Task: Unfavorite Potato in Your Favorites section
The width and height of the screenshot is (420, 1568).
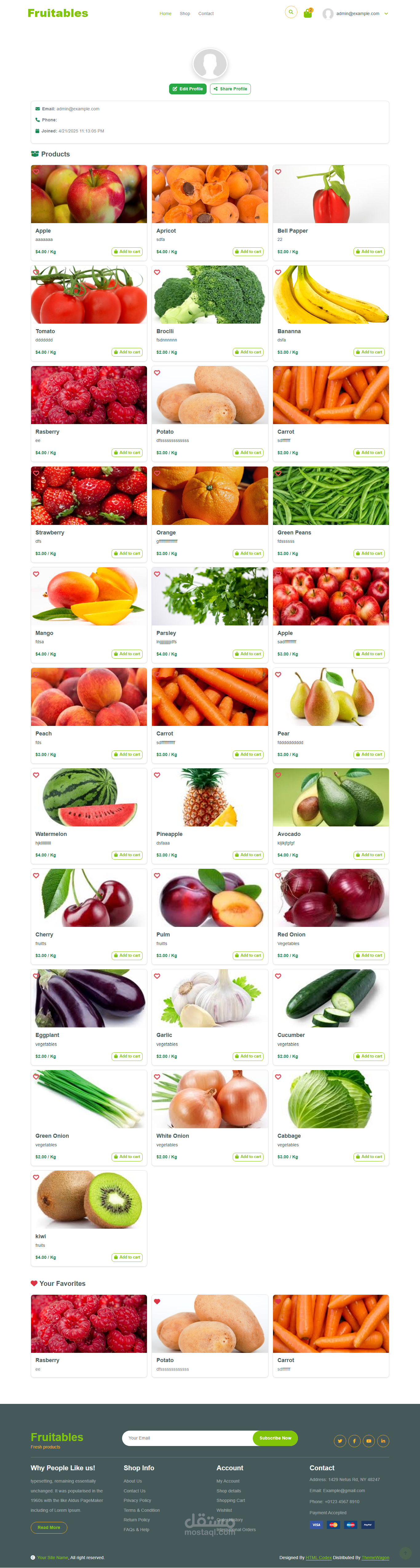Action: tap(157, 1302)
